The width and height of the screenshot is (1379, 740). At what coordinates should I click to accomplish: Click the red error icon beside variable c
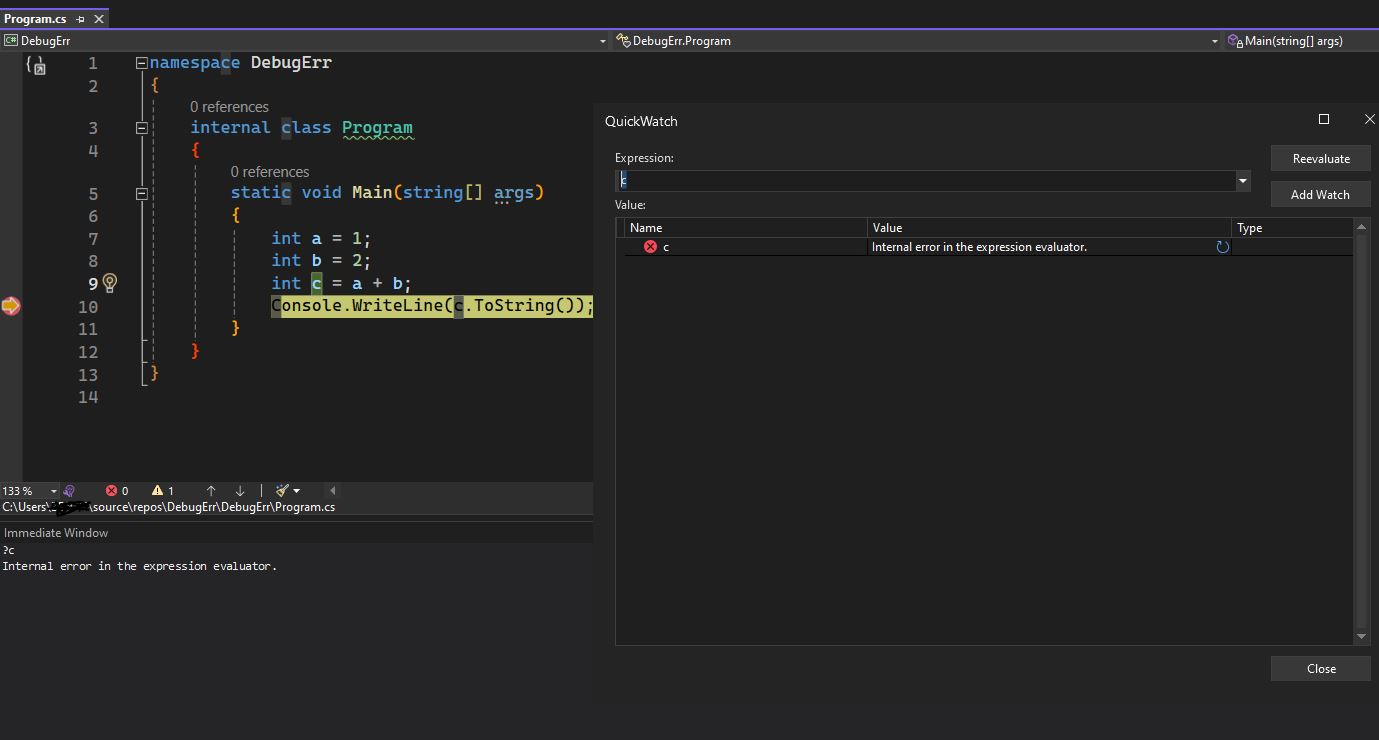pos(650,247)
